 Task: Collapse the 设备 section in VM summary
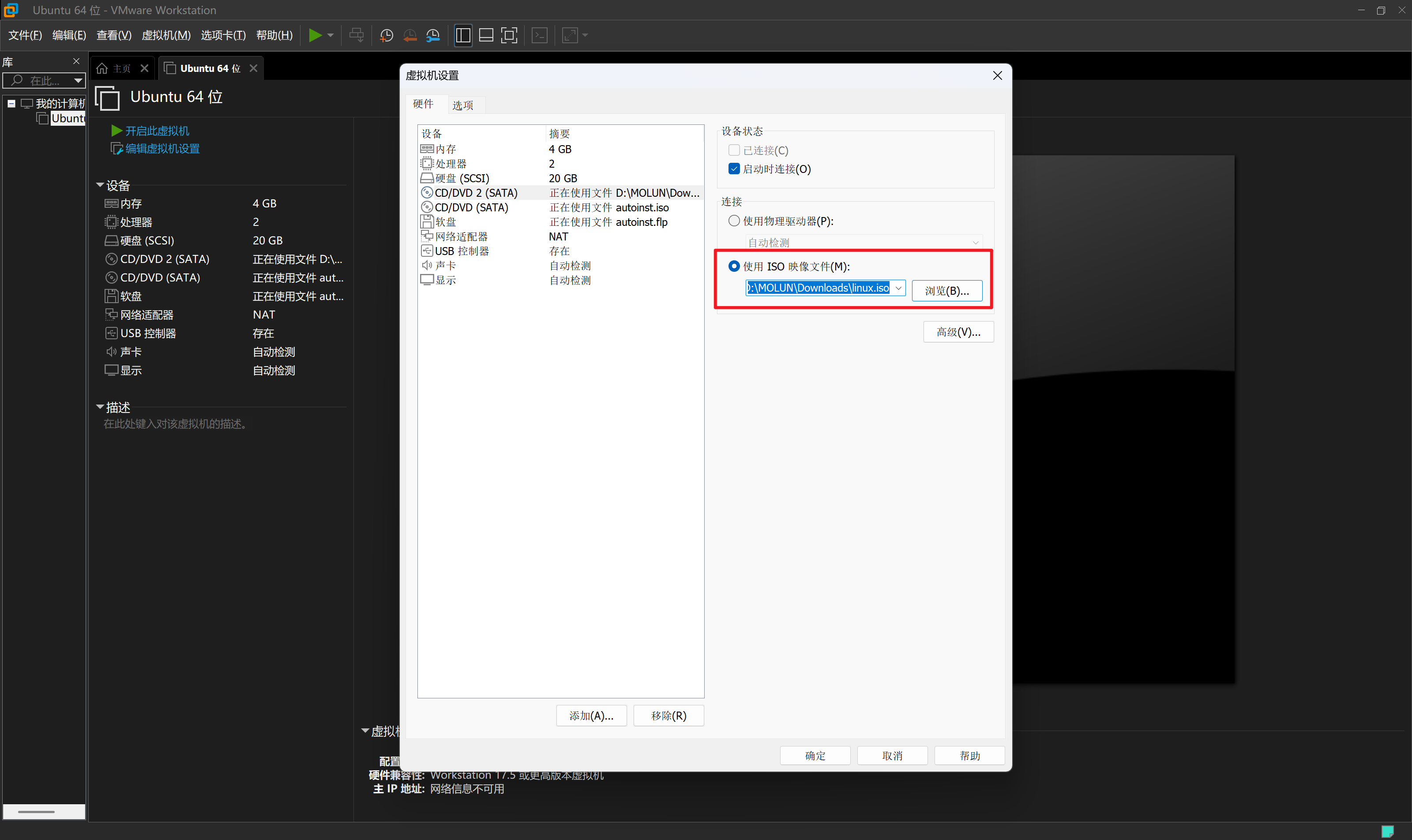click(100, 185)
